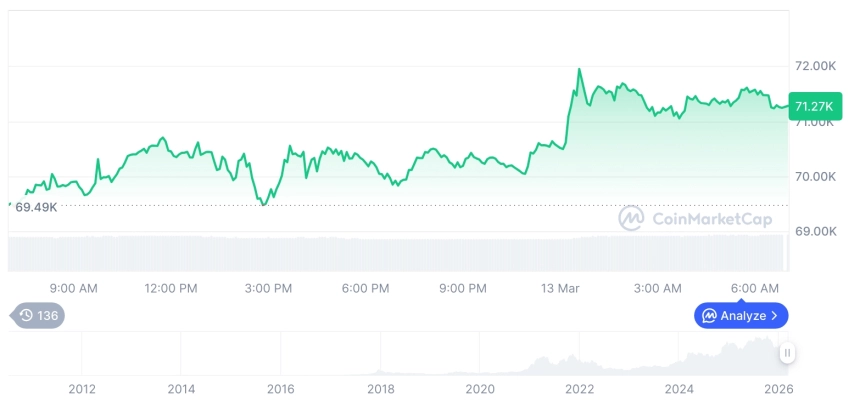Click the 69.49K opening price label
The height and width of the screenshot is (401, 860).
pyautogui.click(x=36, y=207)
